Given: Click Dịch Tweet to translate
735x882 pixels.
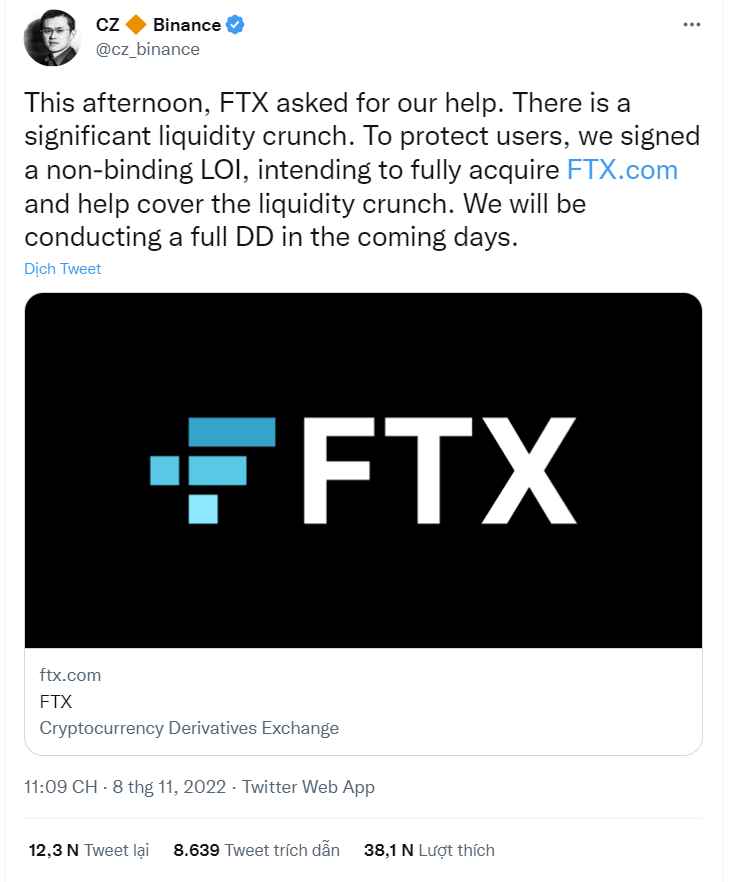Looking at the screenshot, I should 62,269.
